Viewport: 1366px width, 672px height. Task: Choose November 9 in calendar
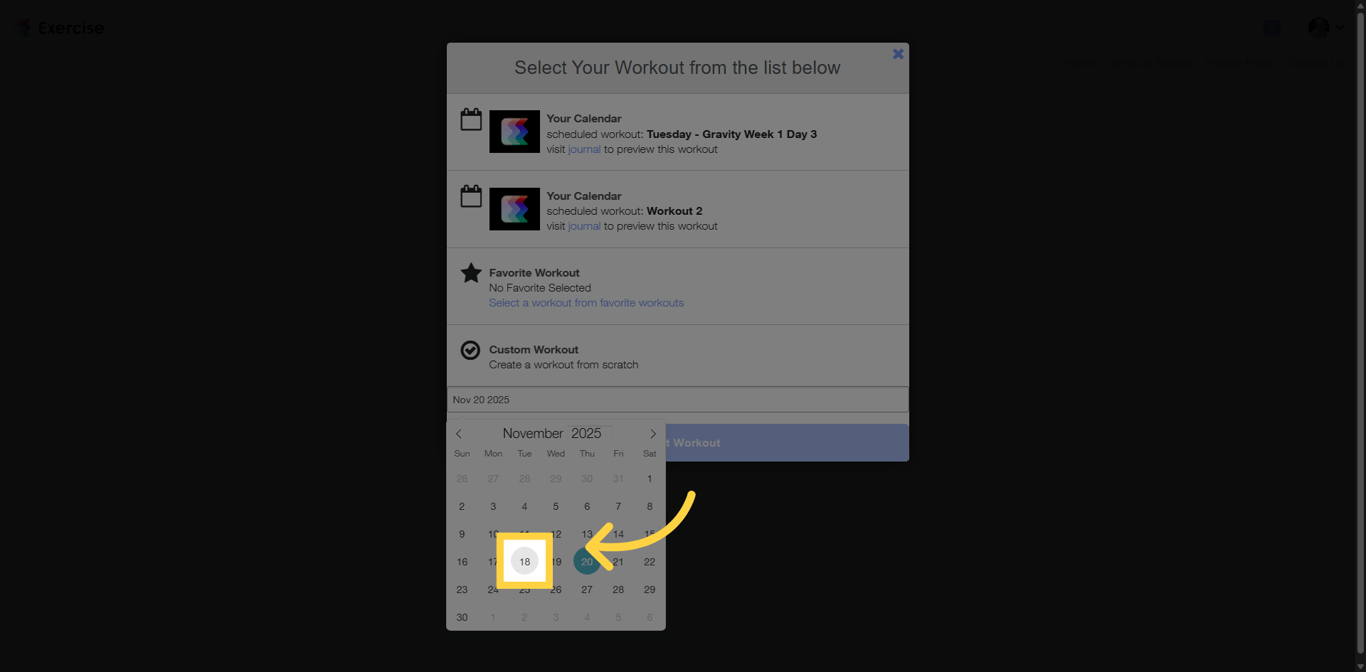(x=462, y=534)
